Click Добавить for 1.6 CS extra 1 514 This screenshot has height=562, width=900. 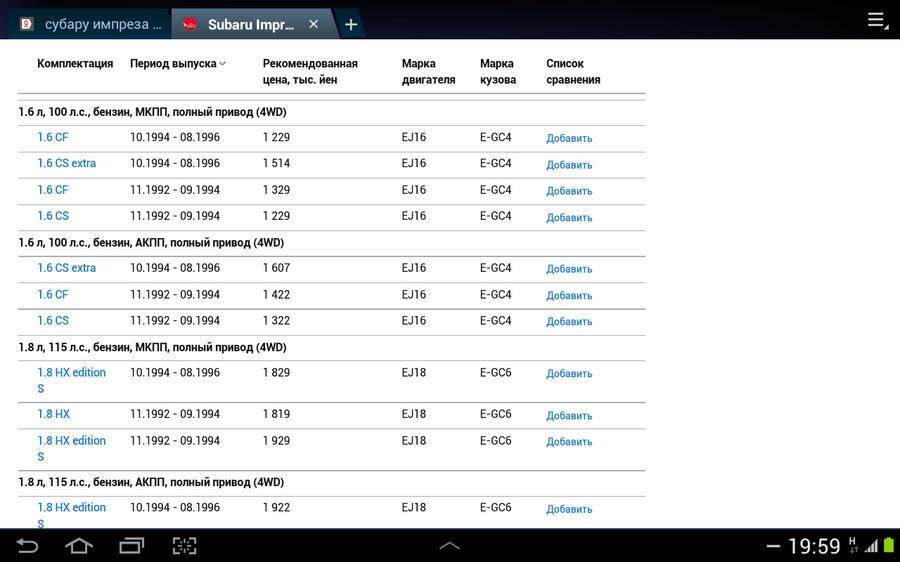[569, 165]
